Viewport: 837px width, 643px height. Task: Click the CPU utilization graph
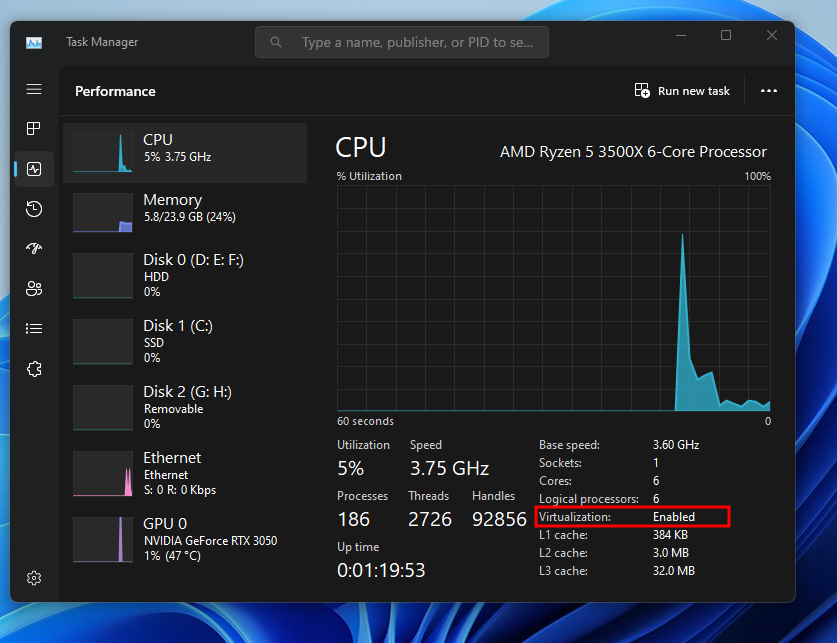click(x=554, y=300)
